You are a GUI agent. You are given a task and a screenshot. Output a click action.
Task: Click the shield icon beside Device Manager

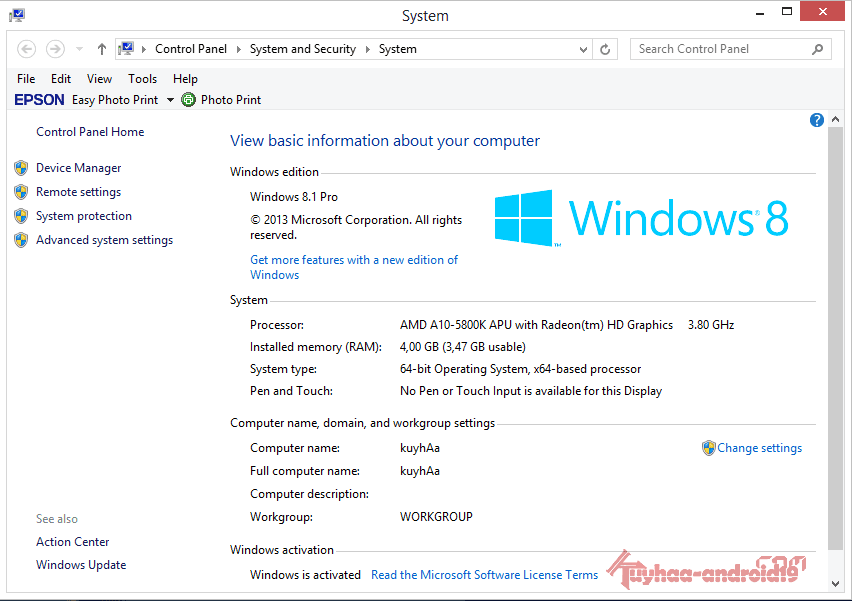tap(21, 168)
